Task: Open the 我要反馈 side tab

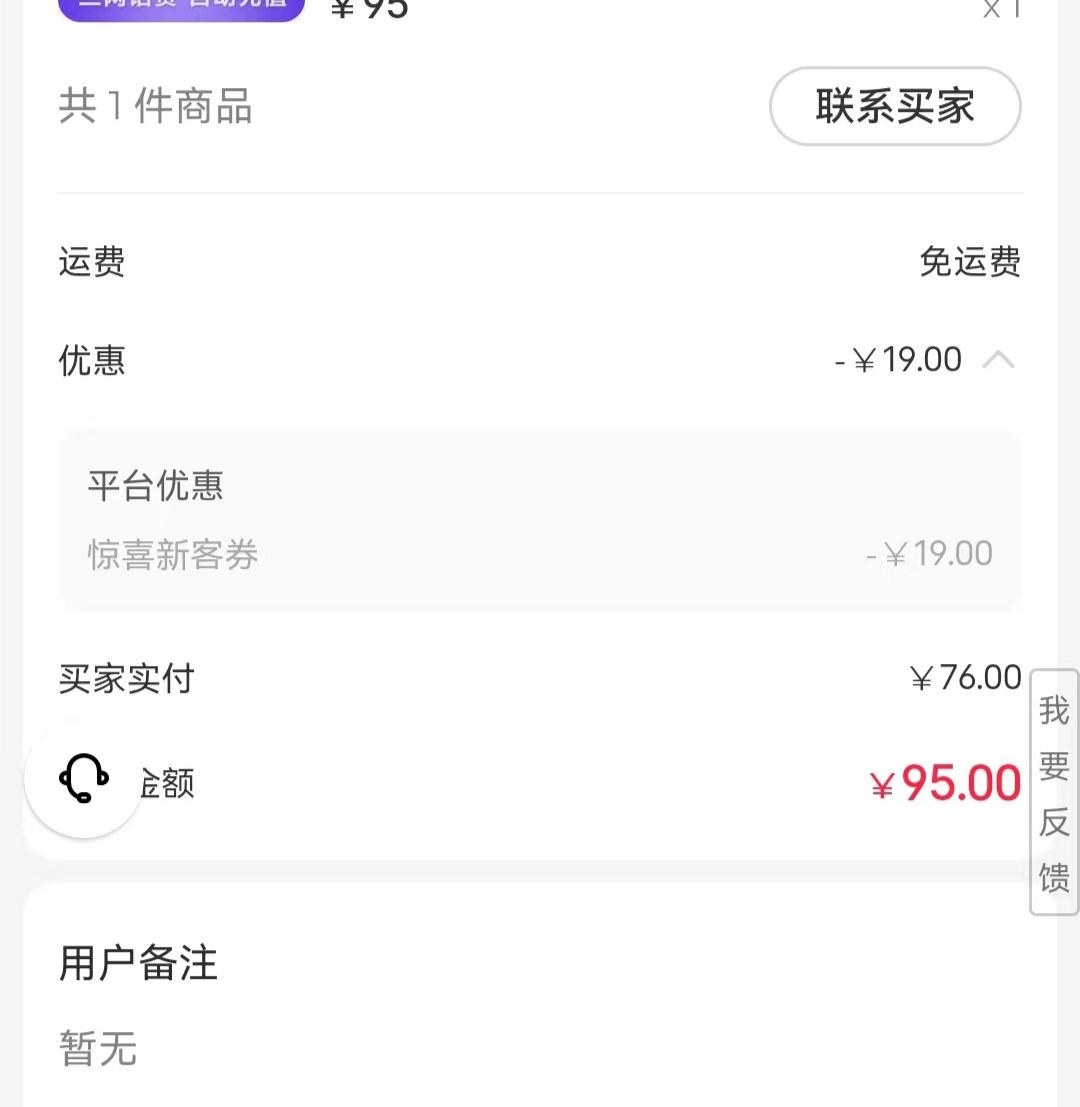Action: click(1054, 792)
